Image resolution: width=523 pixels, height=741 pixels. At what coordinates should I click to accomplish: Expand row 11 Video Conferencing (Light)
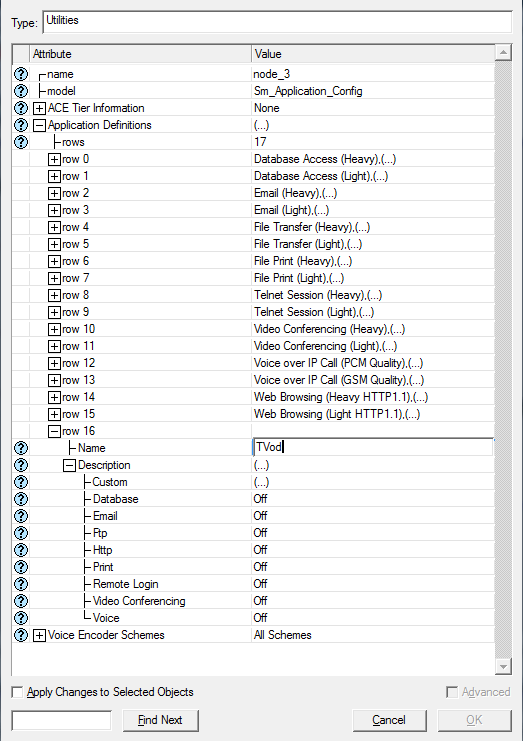pos(54,347)
